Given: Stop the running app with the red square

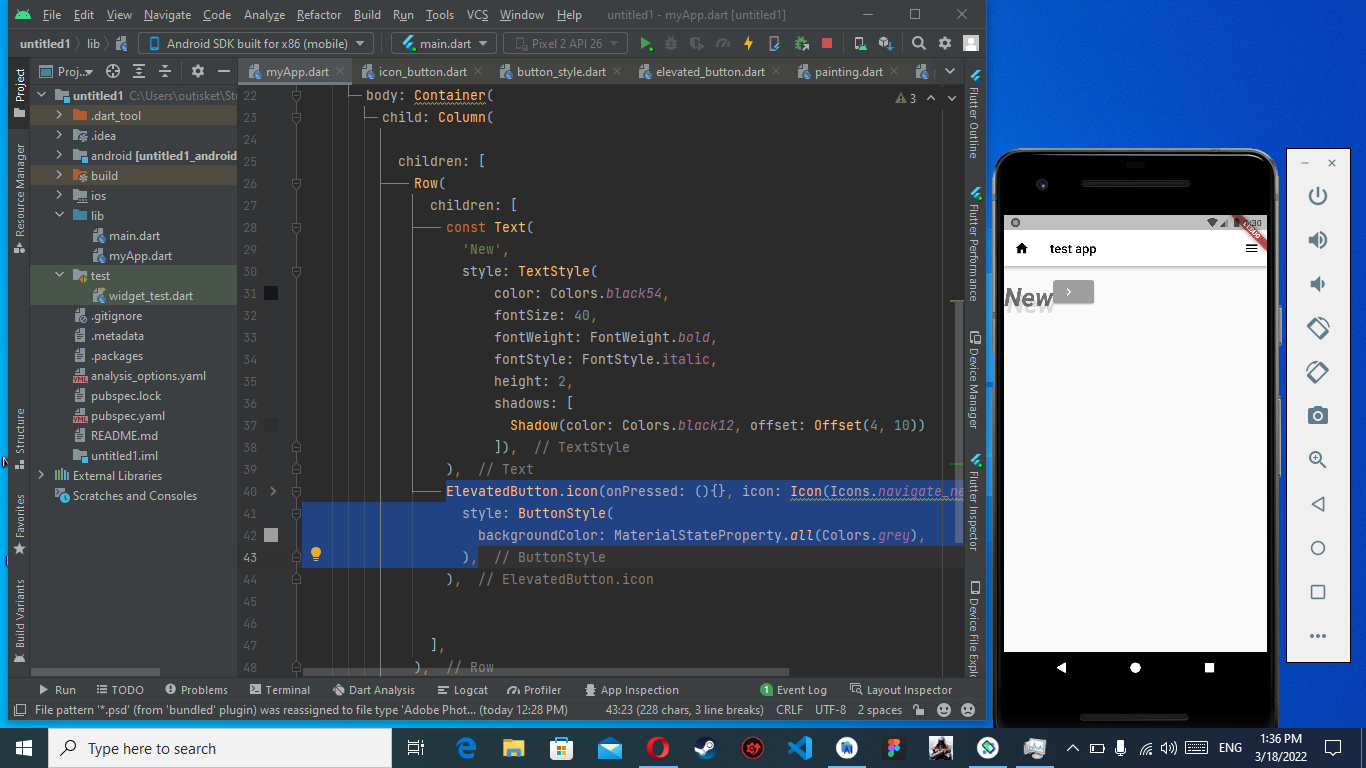Looking at the screenshot, I should [827, 44].
